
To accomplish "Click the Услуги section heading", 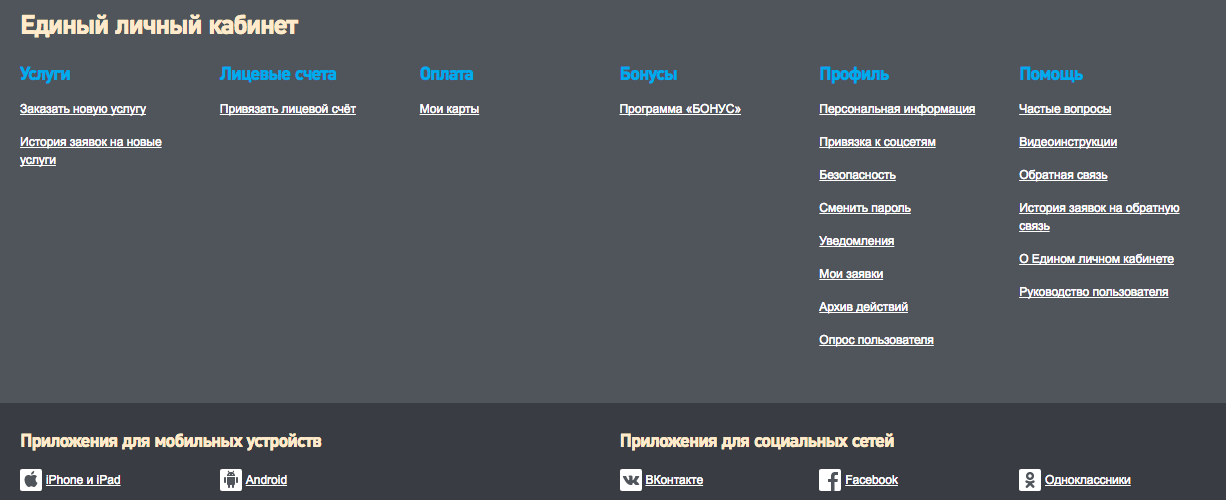I will coord(45,74).
